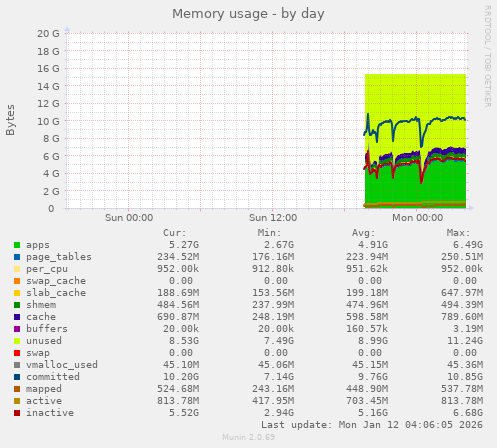Click the 'apps' legend label
The height and width of the screenshot is (448, 497).
(38, 245)
